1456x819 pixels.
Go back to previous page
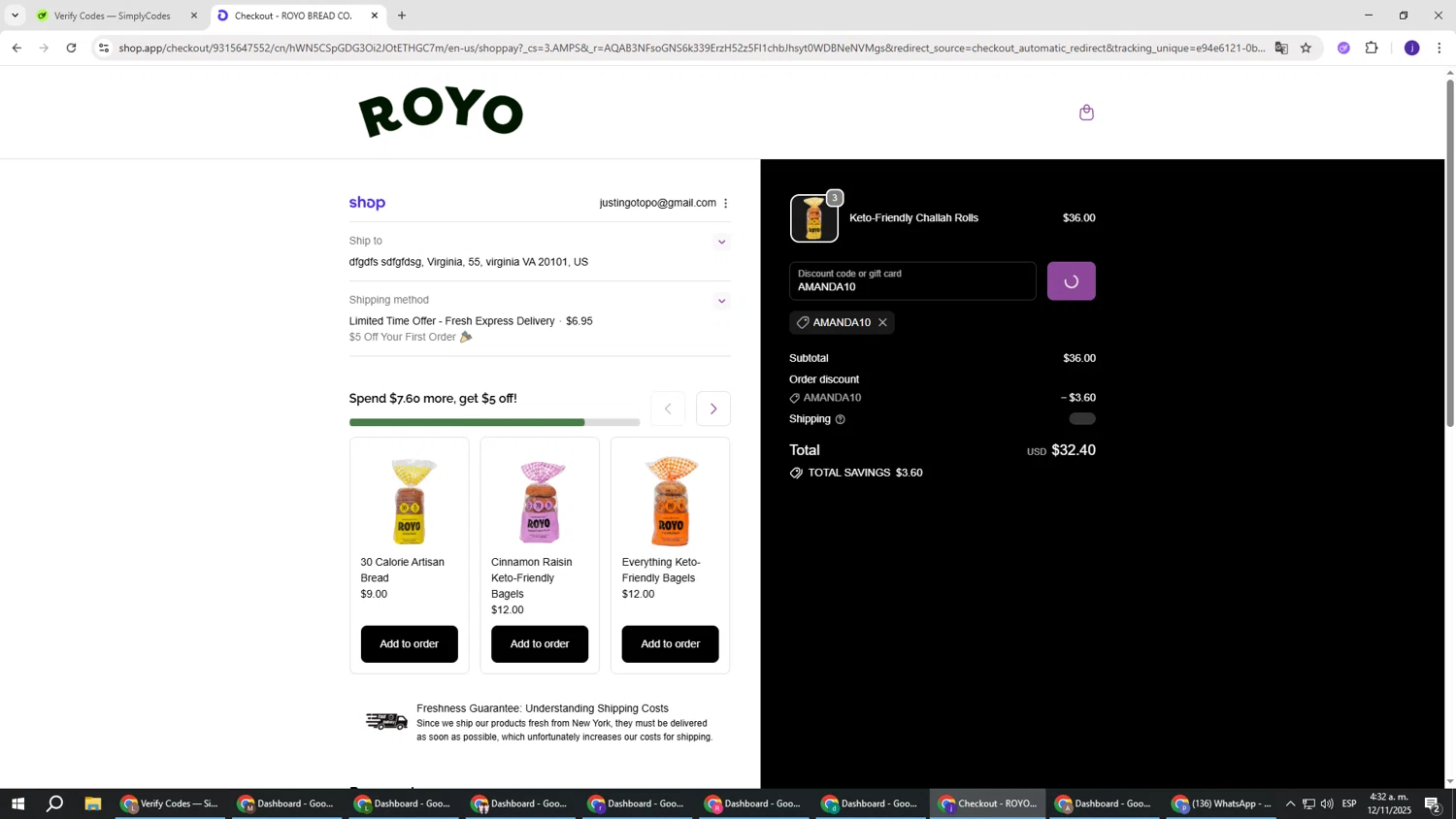(17, 48)
